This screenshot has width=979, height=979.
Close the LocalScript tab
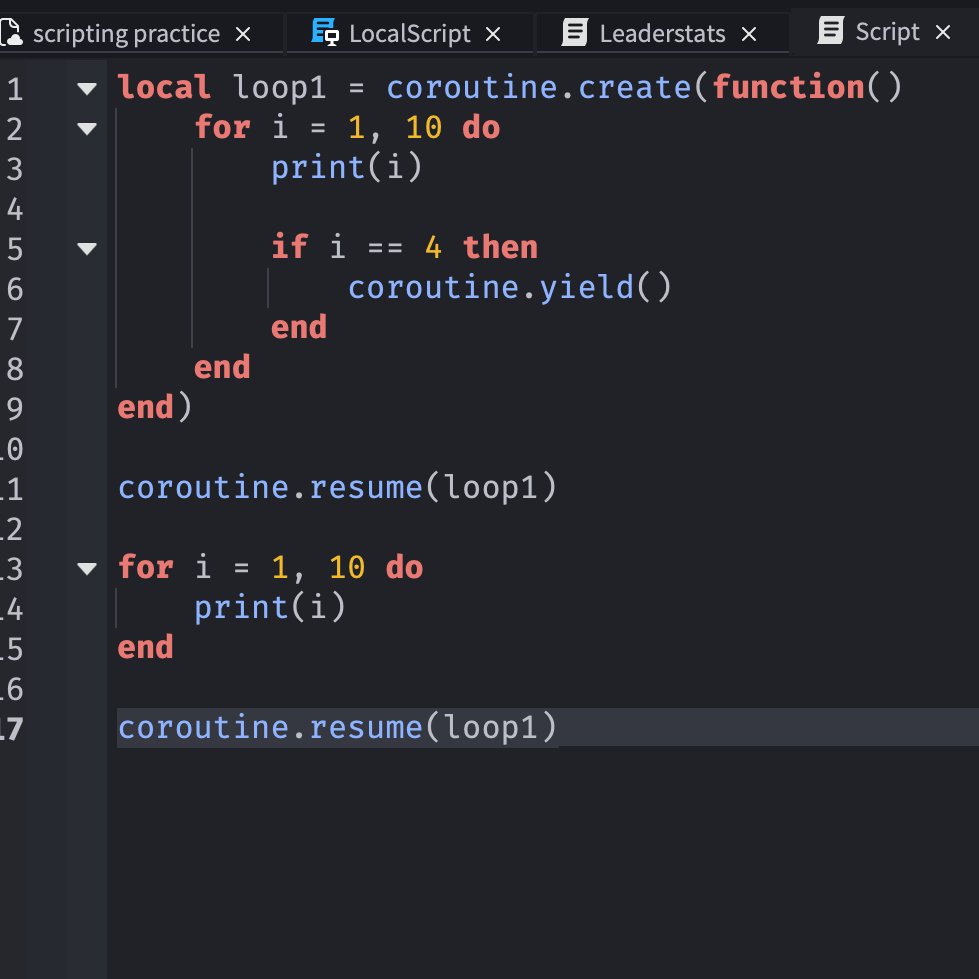tap(493, 34)
